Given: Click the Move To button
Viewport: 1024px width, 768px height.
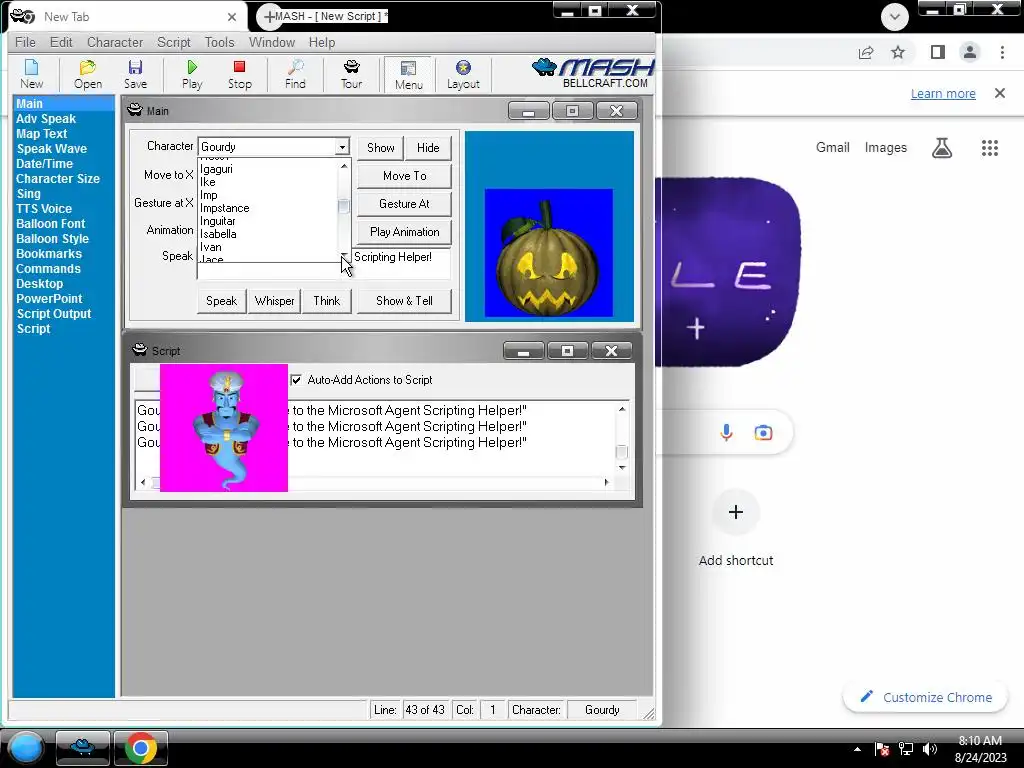Looking at the screenshot, I should tap(404, 176).
